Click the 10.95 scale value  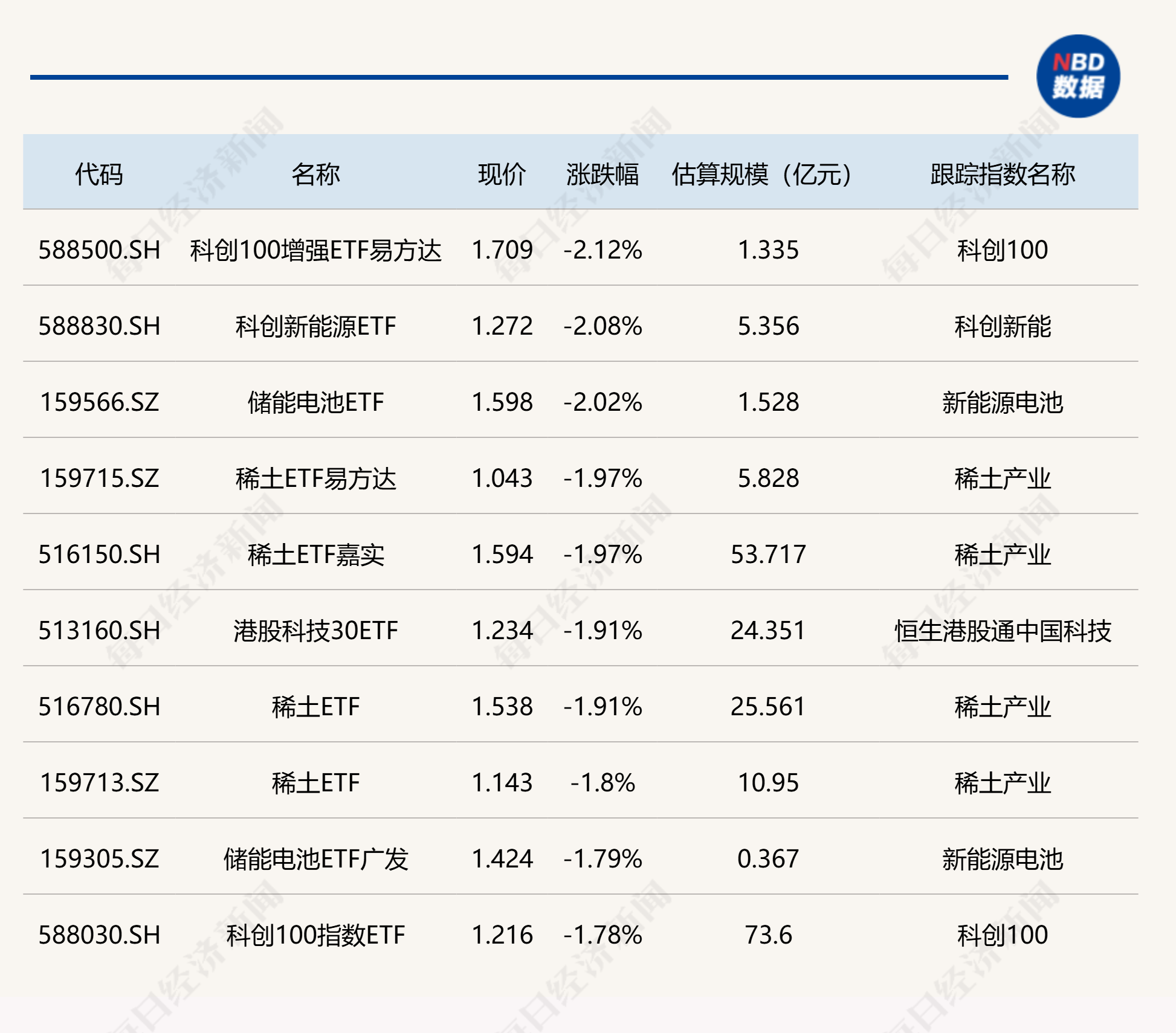[x=768, y=783]
